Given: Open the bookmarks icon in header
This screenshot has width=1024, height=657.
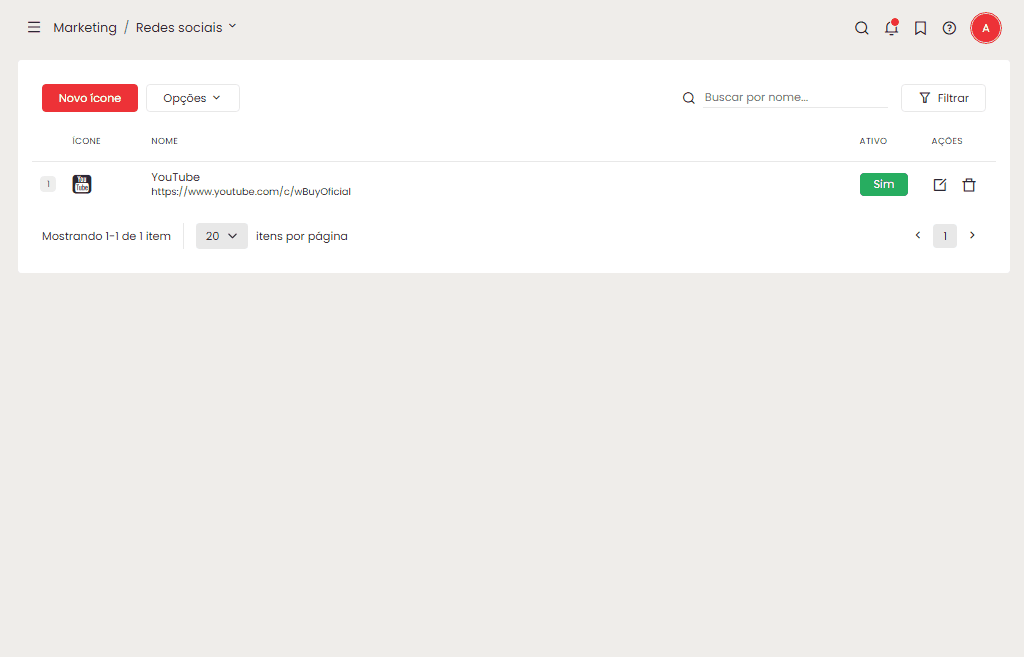Looking at the screenshot, I should pyautogui.click(x=920, y=28).
